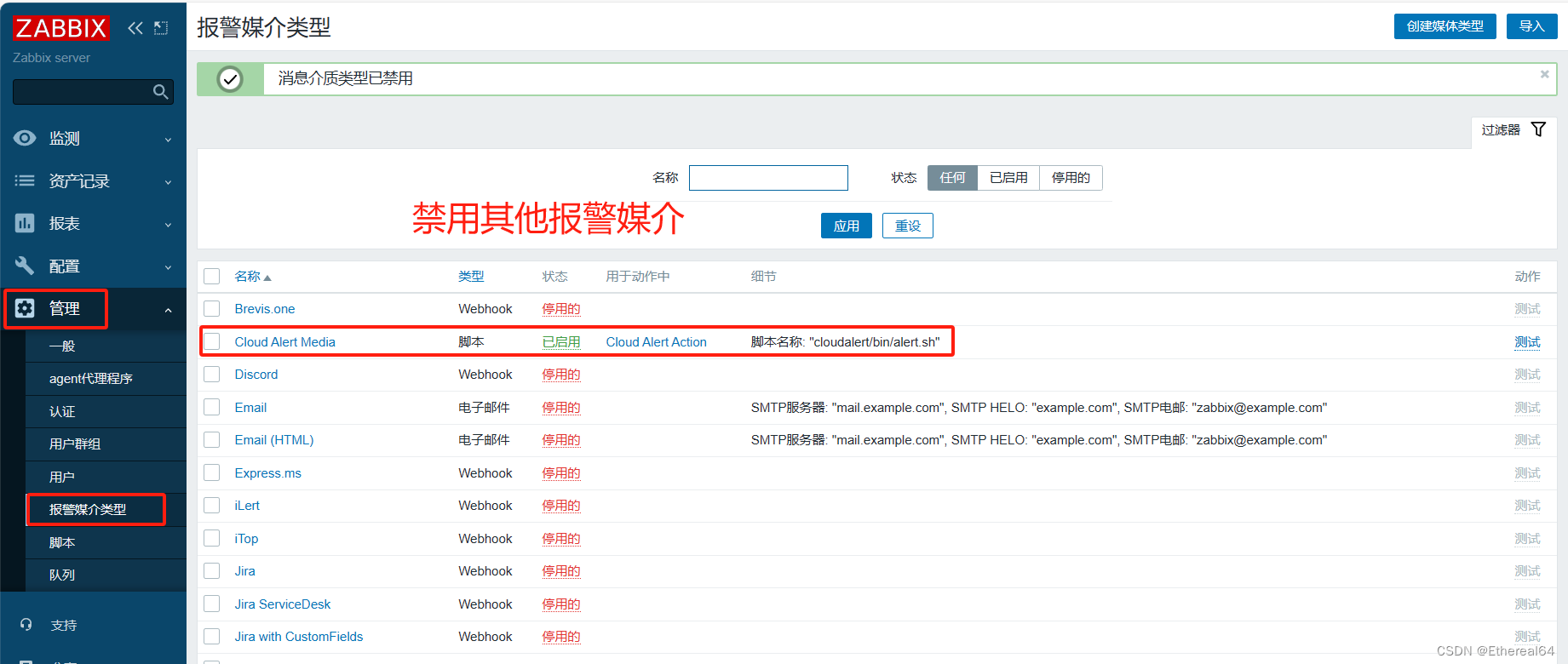Open the 用户群组 submenu item

[106, 444]
